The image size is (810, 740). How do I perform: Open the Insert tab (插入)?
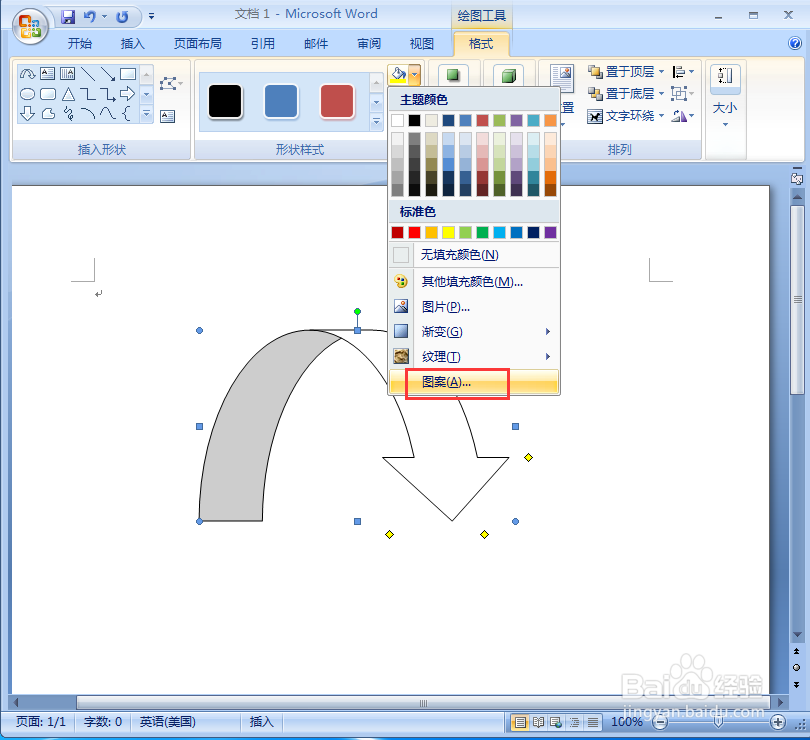(133, 44)
